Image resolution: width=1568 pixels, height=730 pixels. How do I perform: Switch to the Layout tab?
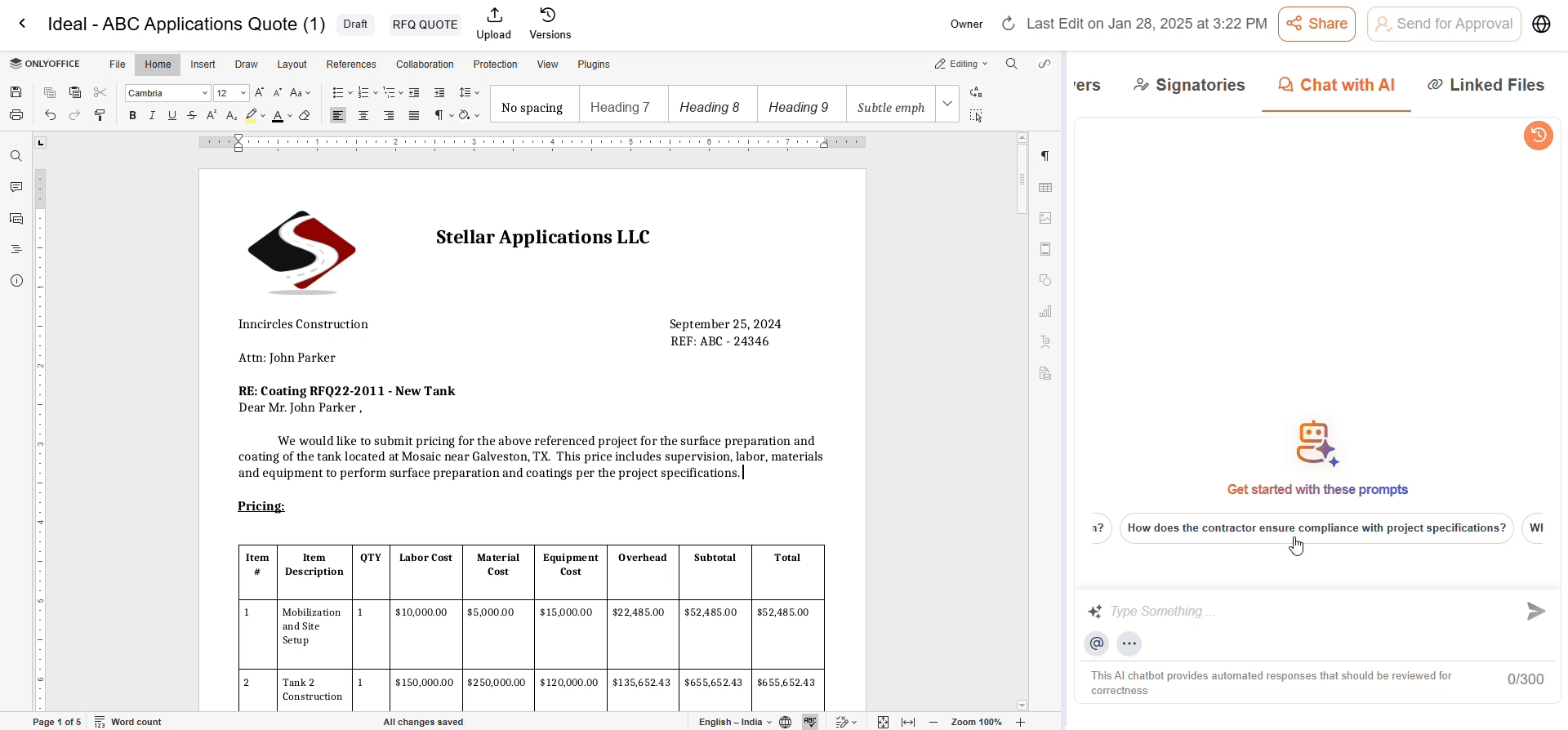click(292, 65)
